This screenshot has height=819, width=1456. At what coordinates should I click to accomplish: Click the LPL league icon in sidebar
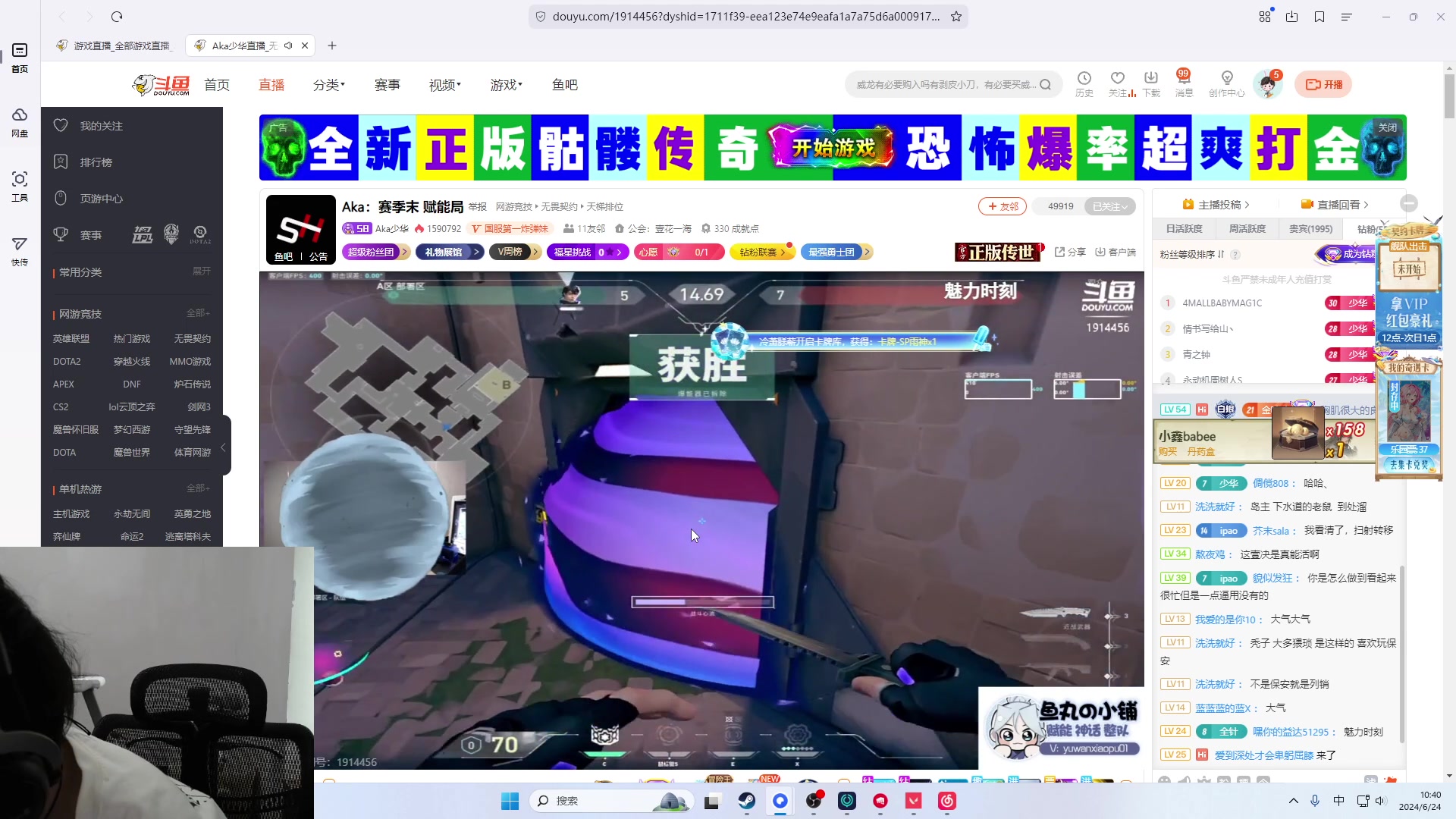point(143,235)
